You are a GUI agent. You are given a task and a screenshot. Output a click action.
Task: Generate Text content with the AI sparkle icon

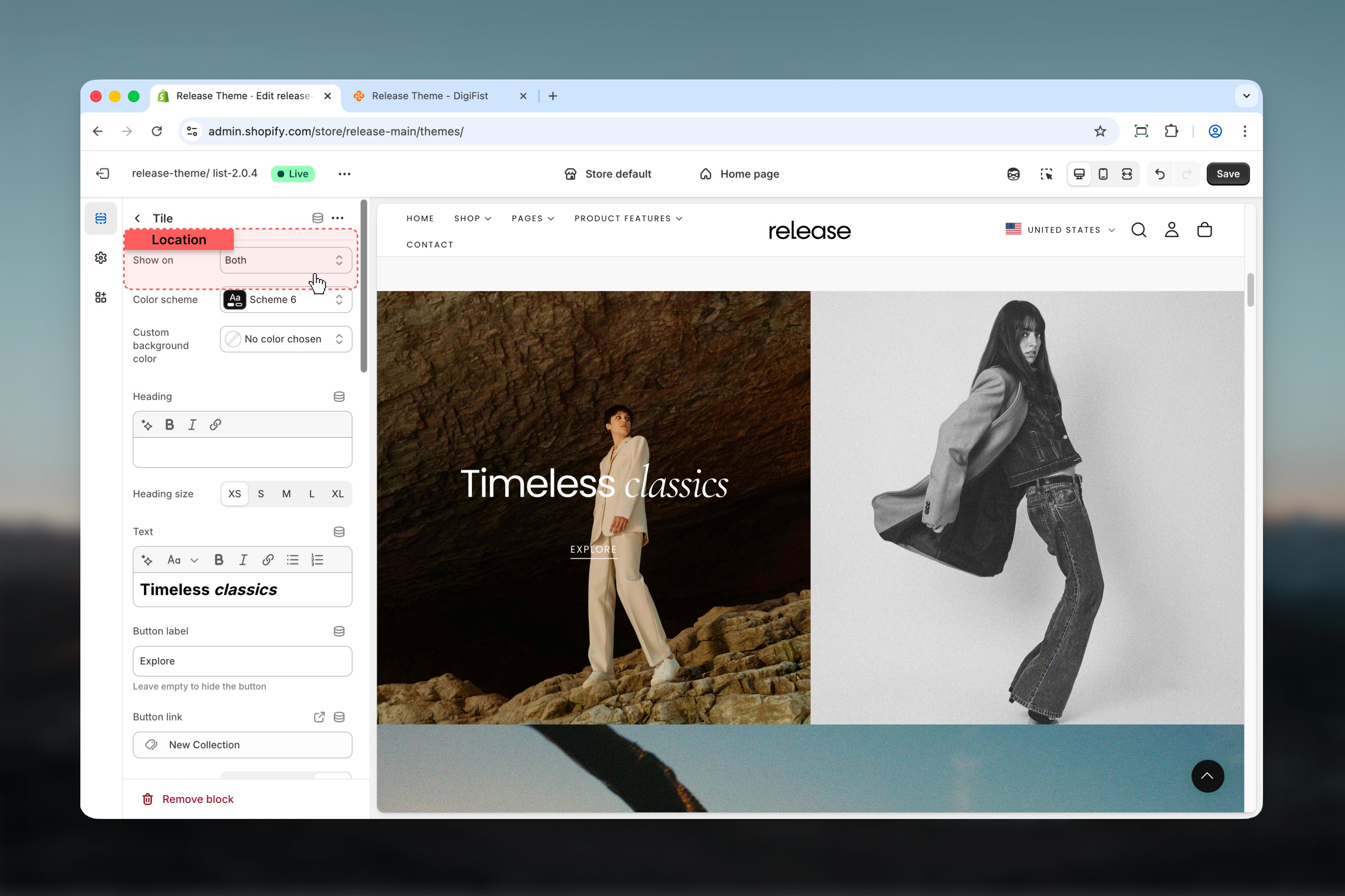pyautogui.click(x=147, y=560)
